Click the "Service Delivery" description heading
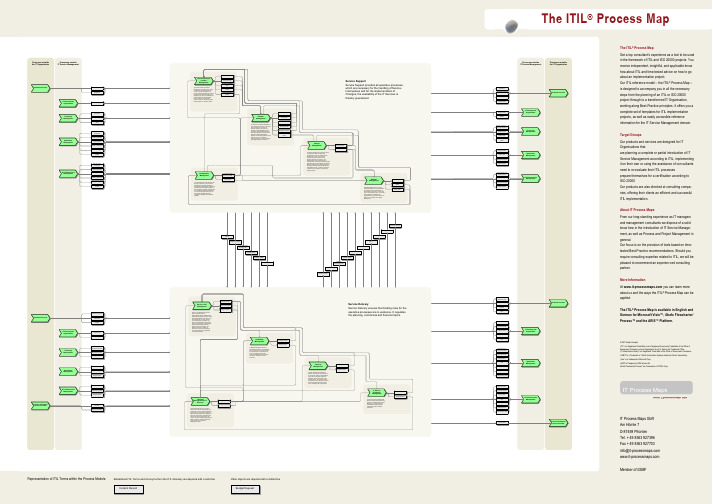 [x=358, y=304]
